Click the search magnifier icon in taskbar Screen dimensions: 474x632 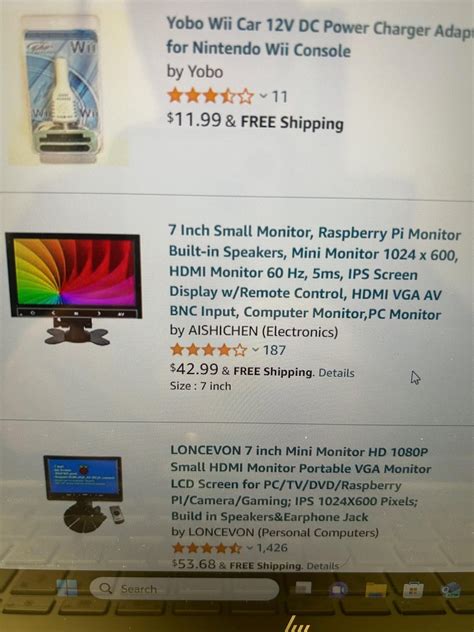pos(105,588)
